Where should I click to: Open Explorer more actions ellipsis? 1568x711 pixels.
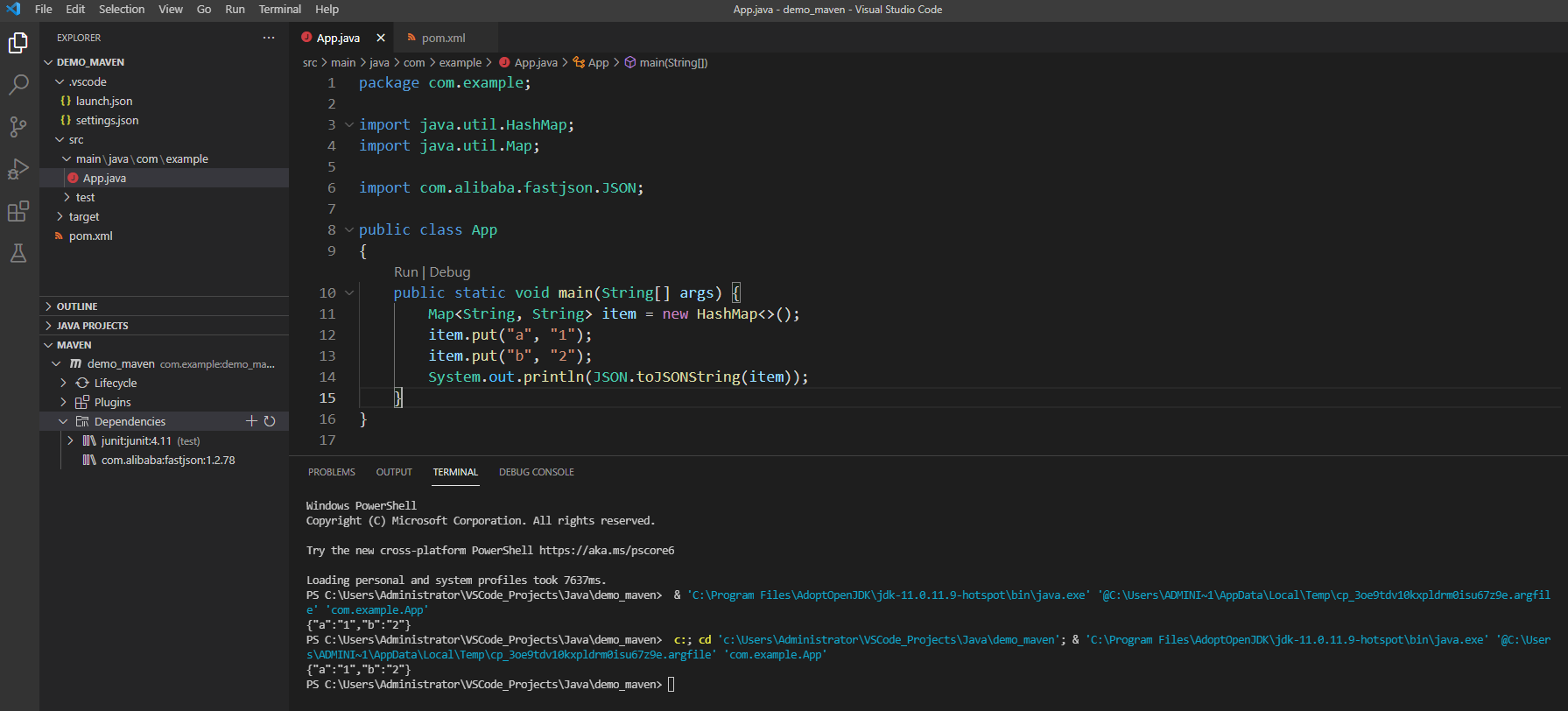[x=269, y=38]
